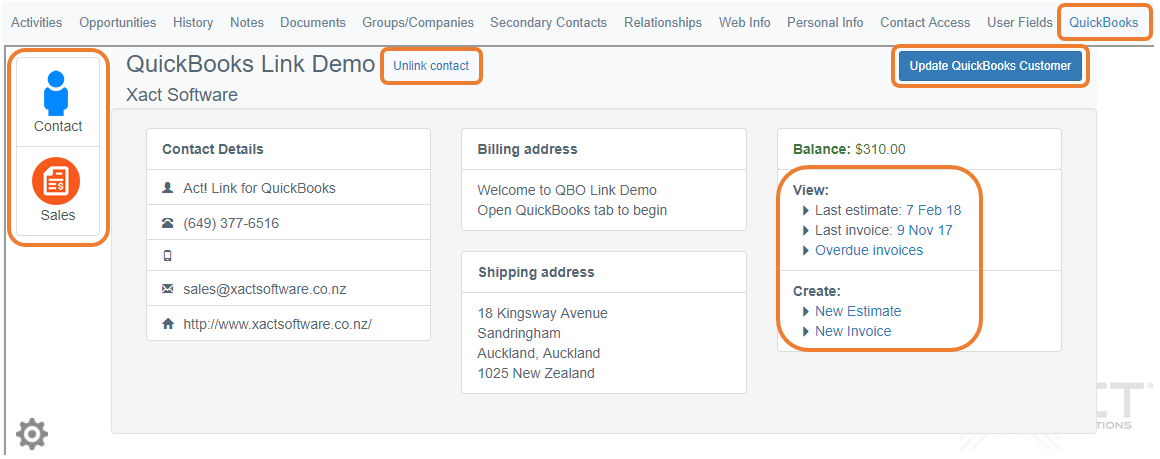1160x459 pixels.
Task: Create a New Estimate
Action: (x=858, y=312)
